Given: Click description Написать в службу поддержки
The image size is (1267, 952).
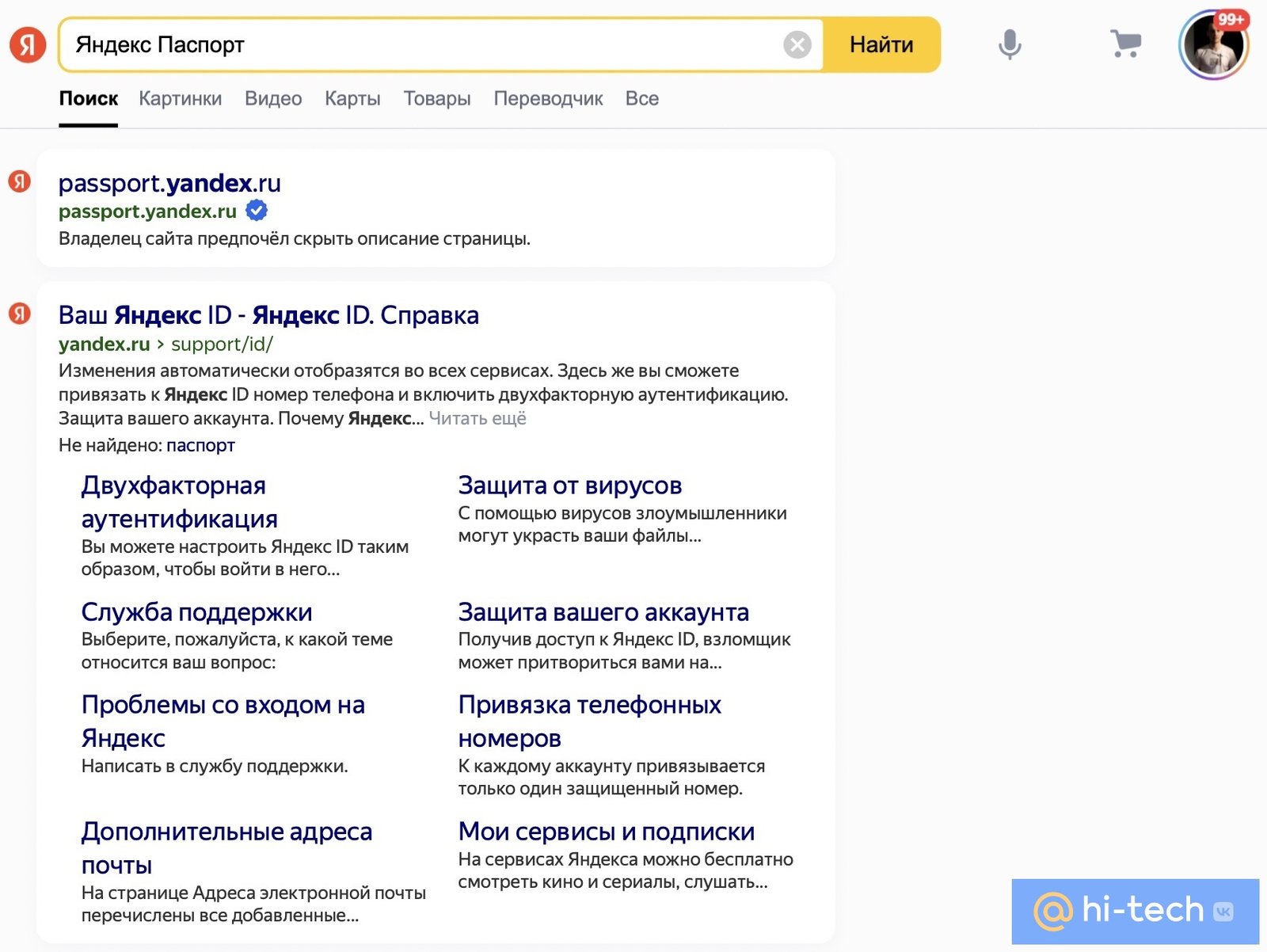Looking at the screenshot, I should pyautogui.click(x=215, y=766).
